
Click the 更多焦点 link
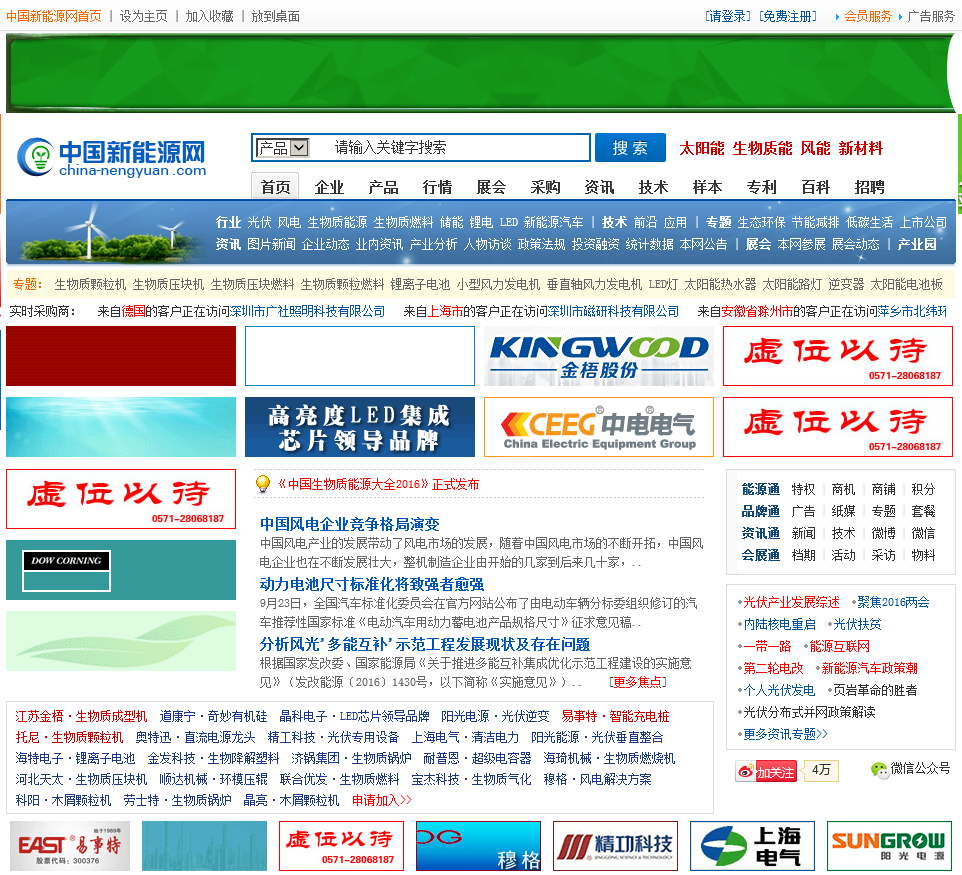tap(638, 682)
